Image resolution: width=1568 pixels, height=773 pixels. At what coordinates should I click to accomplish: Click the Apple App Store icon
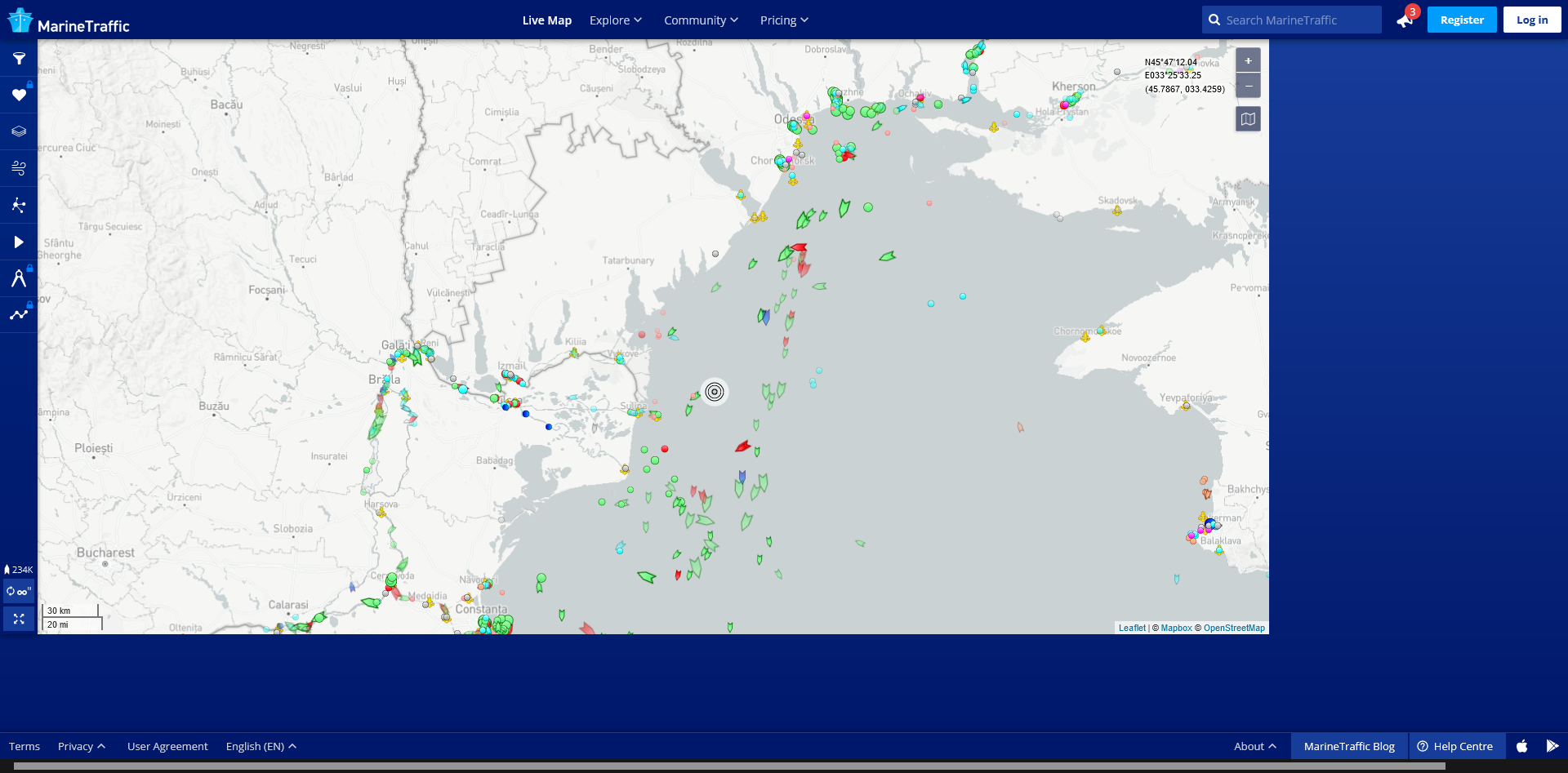click(1522, 746)
